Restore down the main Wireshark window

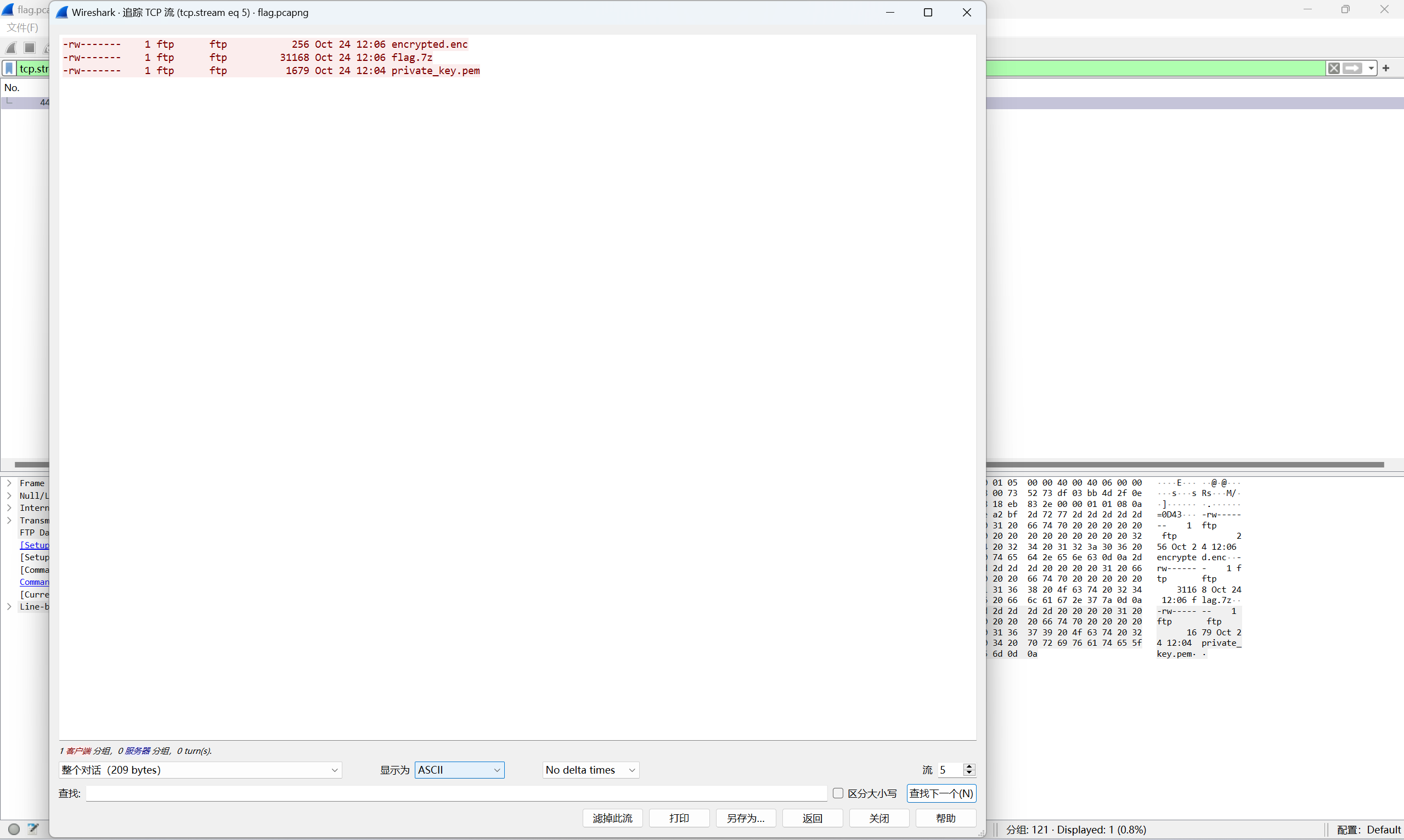coord(1346,9)
